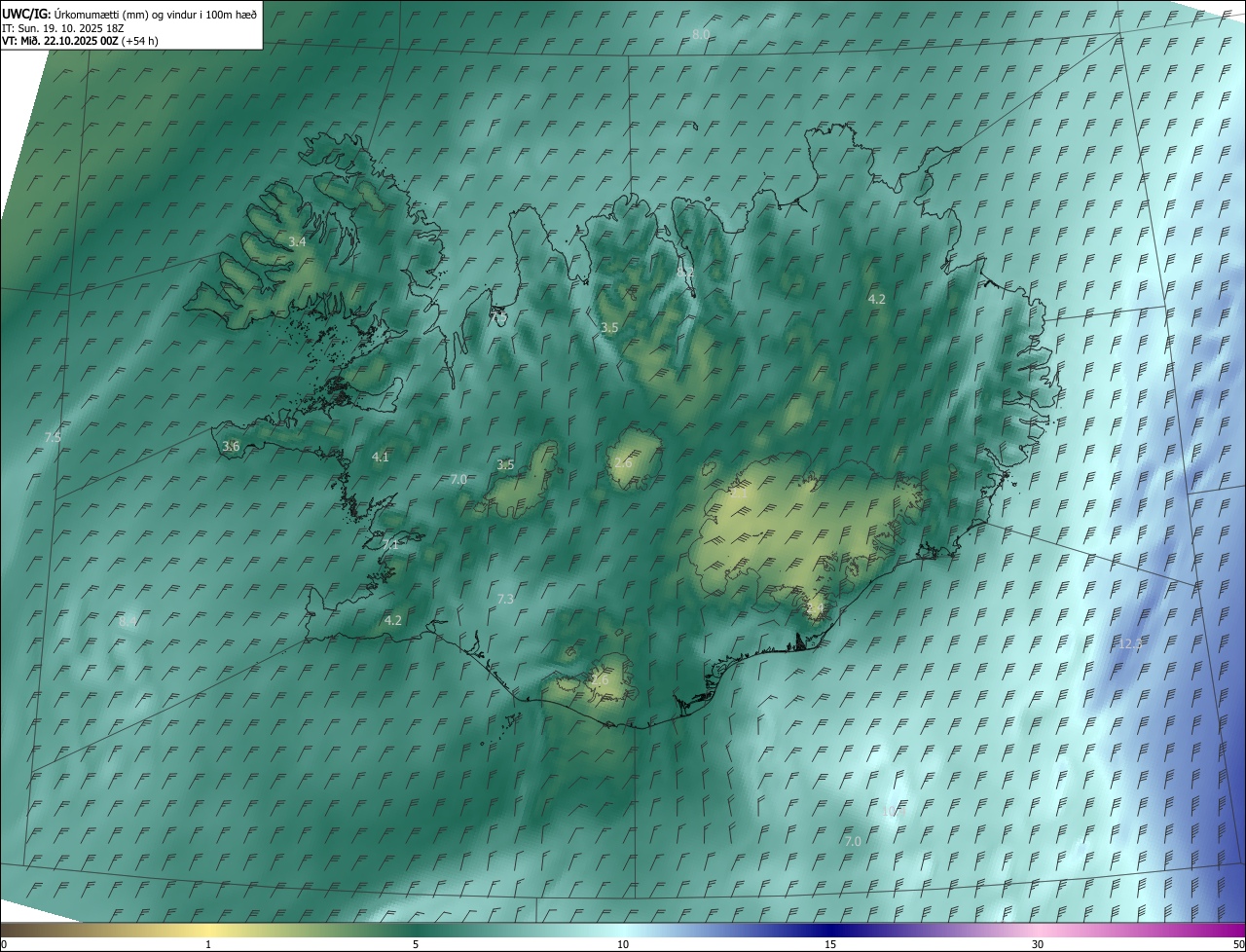
Task: Click the color scale tick labeled 1
Action: tap(208, 944)
